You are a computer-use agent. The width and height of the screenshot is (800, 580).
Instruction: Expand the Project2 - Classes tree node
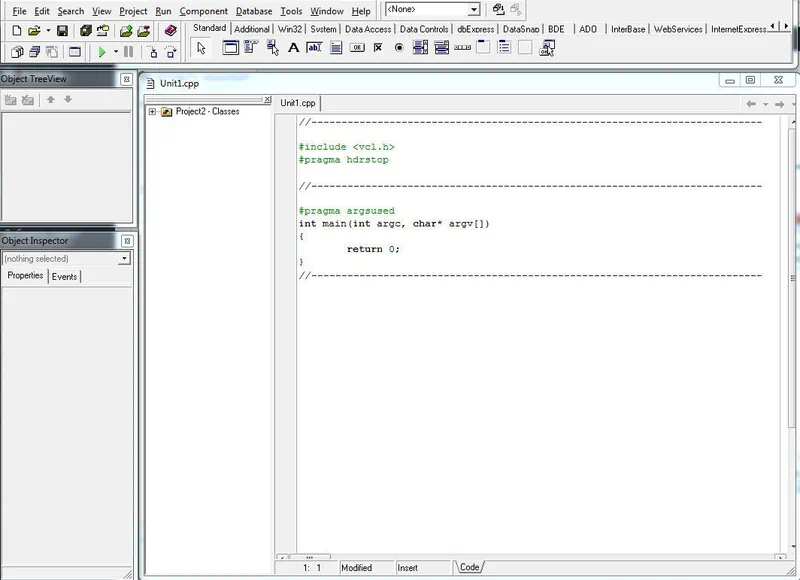pos(152,111)
